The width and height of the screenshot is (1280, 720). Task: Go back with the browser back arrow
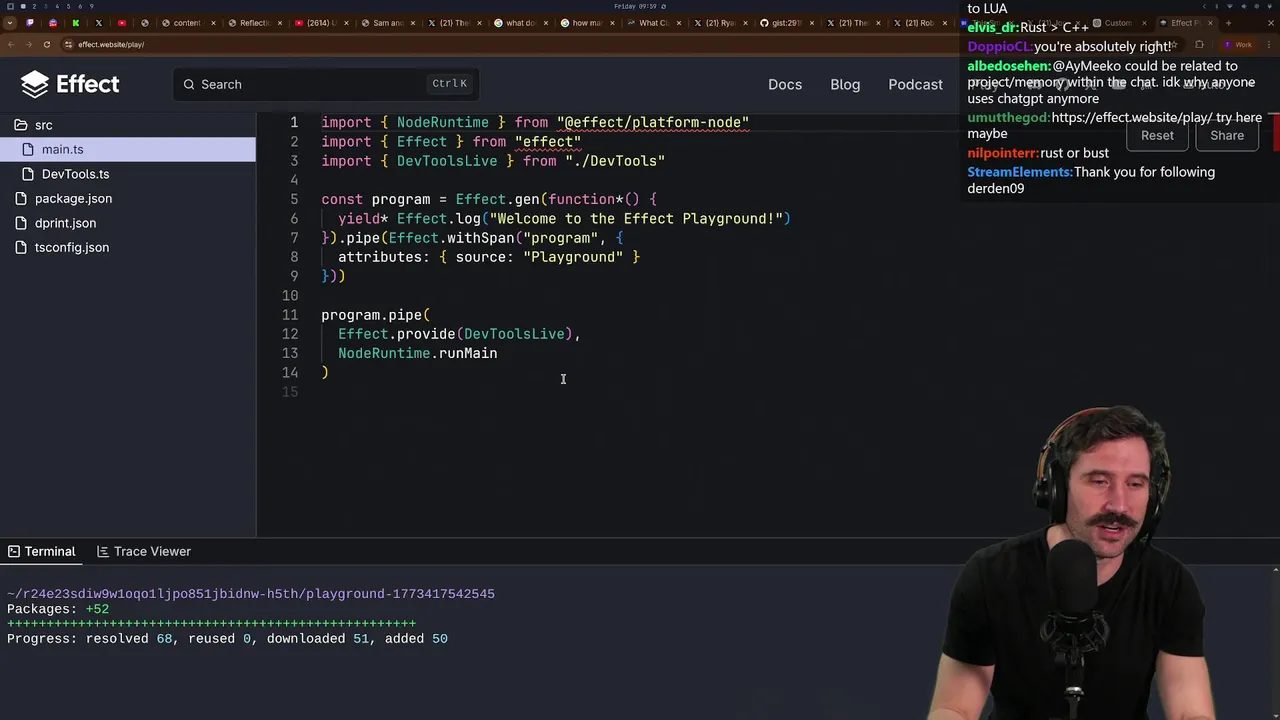point(11,44)
